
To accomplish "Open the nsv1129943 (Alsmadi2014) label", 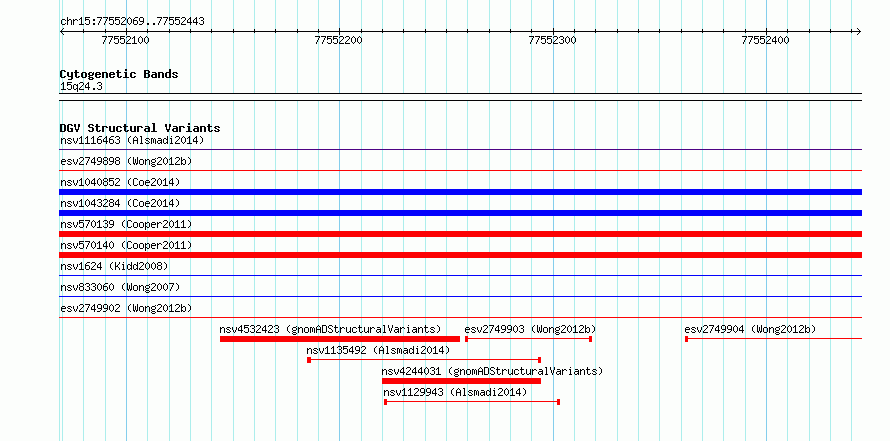I will [455, 392].
